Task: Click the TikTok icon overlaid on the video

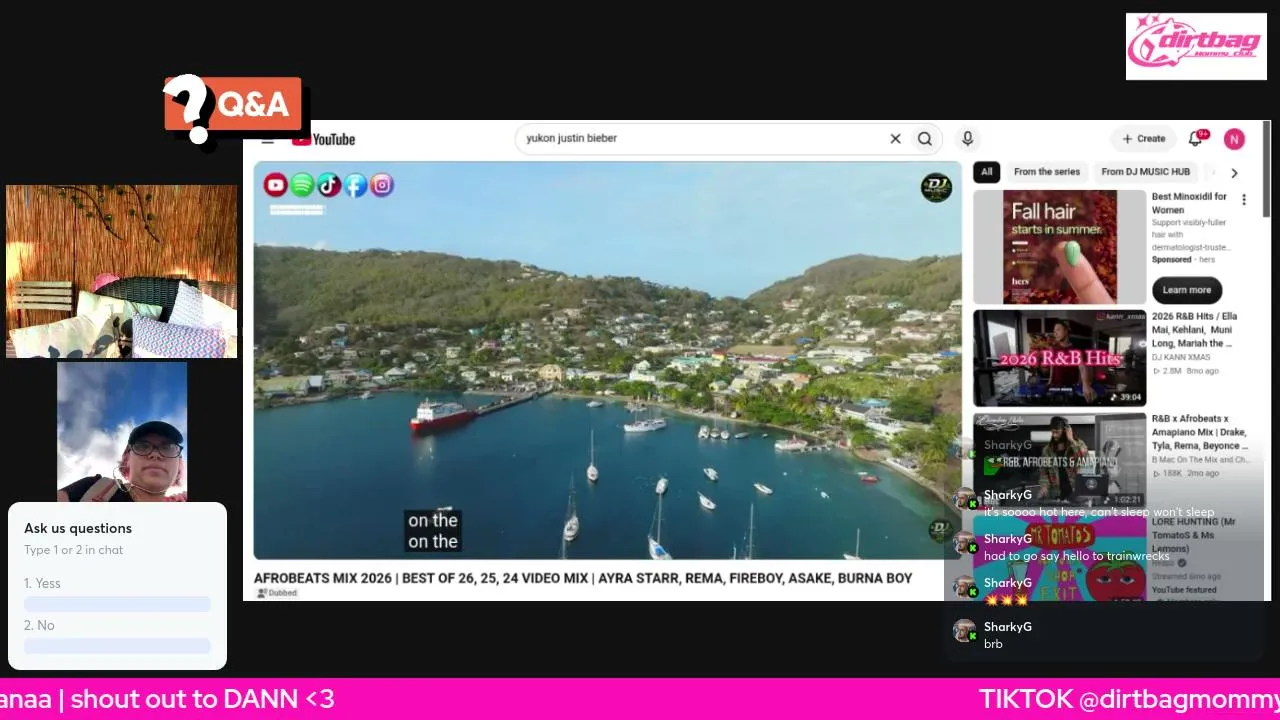Action: (x=329, y=185)
